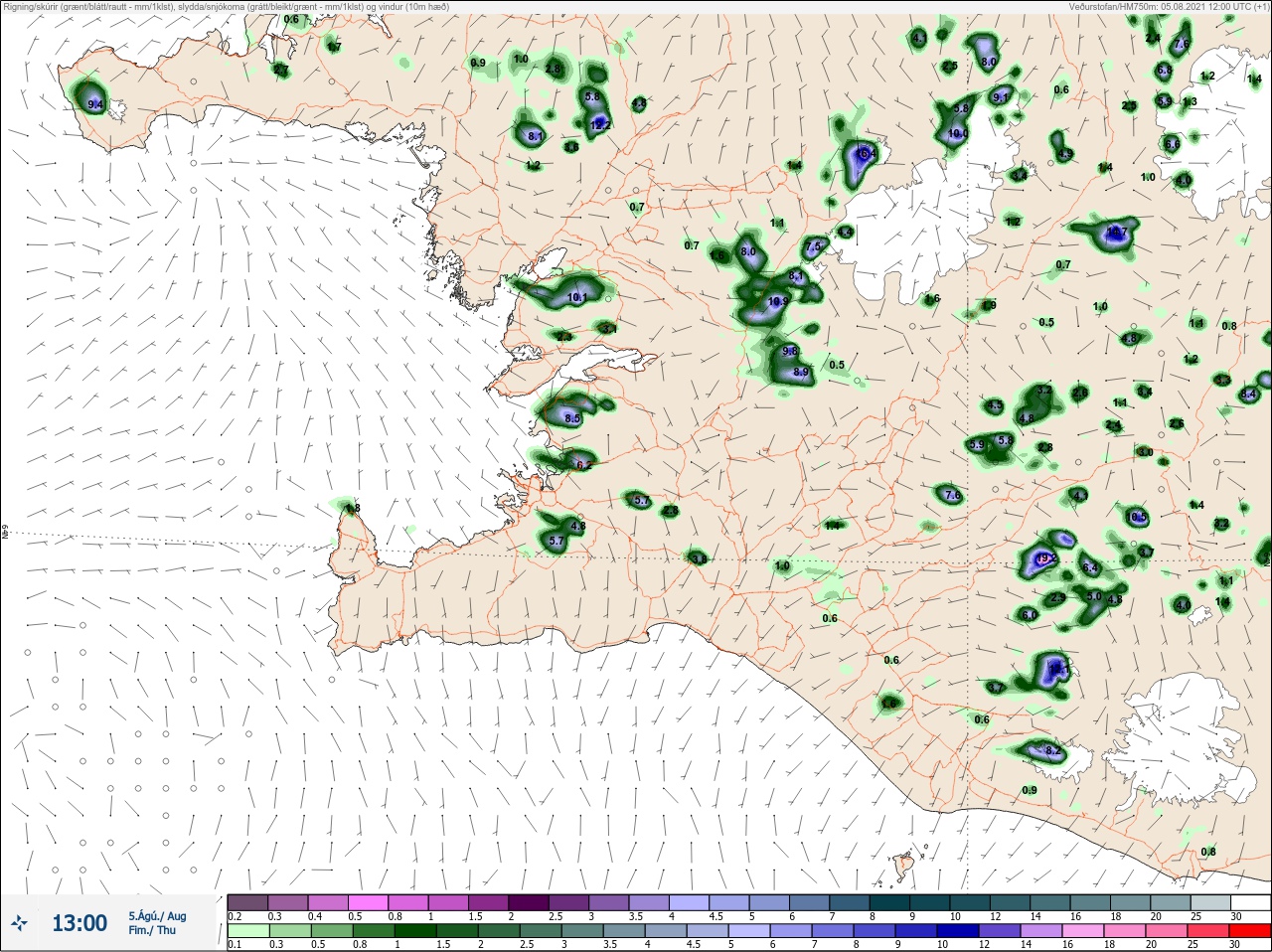This screenshot has height=952, width=1272.
Task: Click the 5.0 precipitation value on the map
Action: coord(1094,596)
